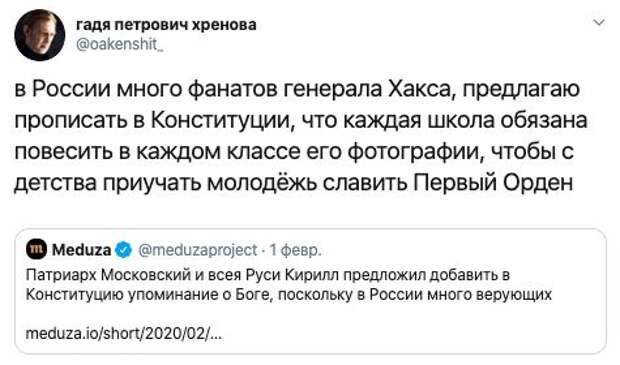Click quoted text line starting Патриарх Московский
Viewport: 620px width, 365px height.
point(268,275)
